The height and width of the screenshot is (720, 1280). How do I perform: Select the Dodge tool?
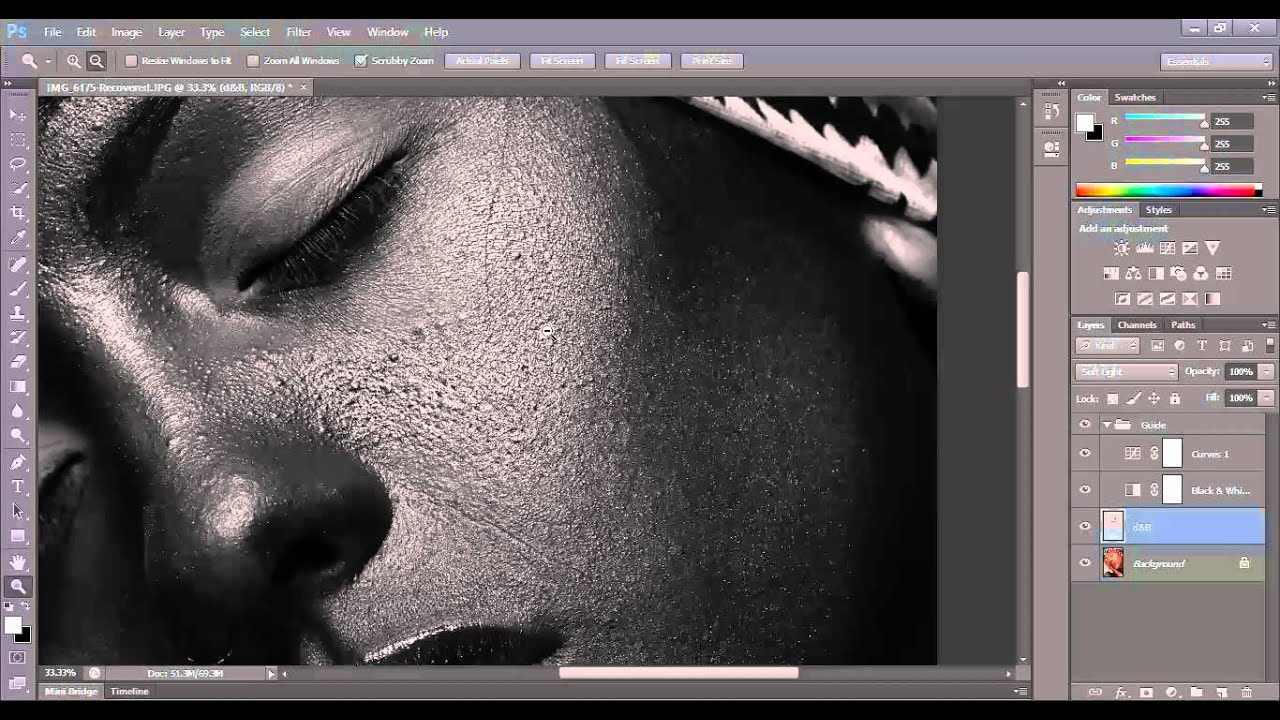coord(18,435)
